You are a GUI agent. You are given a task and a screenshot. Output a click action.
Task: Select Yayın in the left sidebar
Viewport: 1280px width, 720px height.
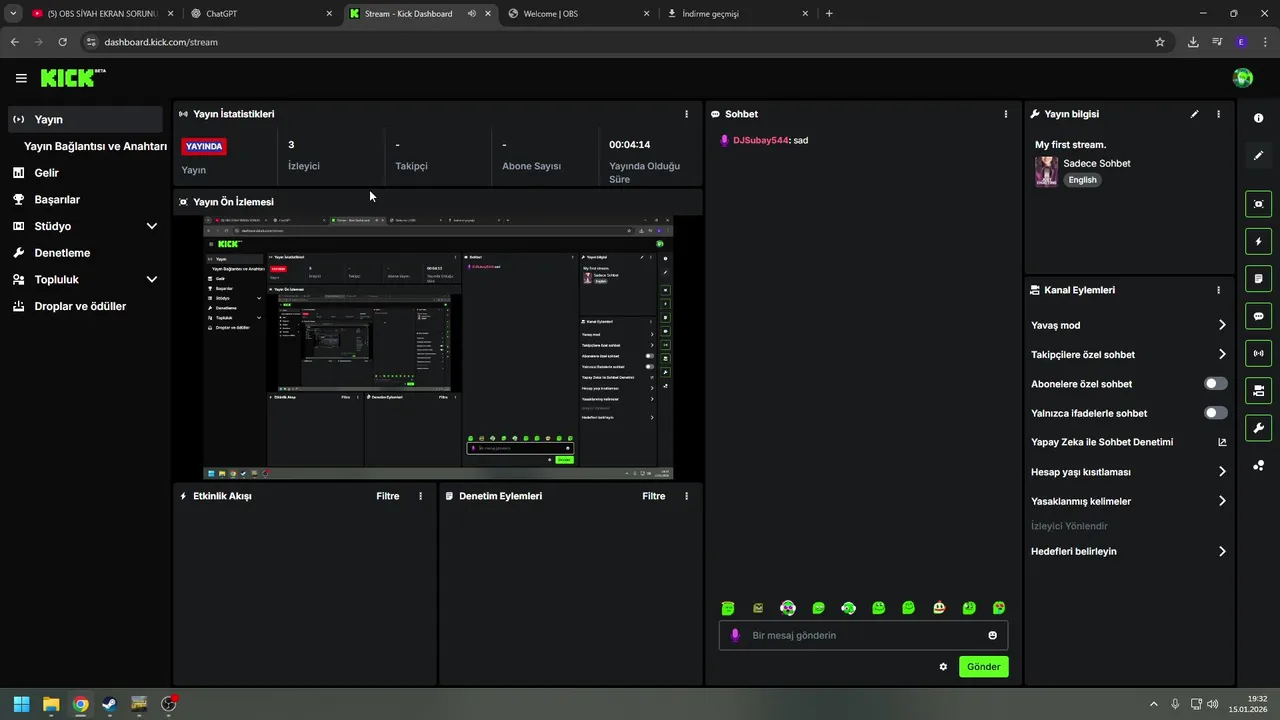[84, 119]
